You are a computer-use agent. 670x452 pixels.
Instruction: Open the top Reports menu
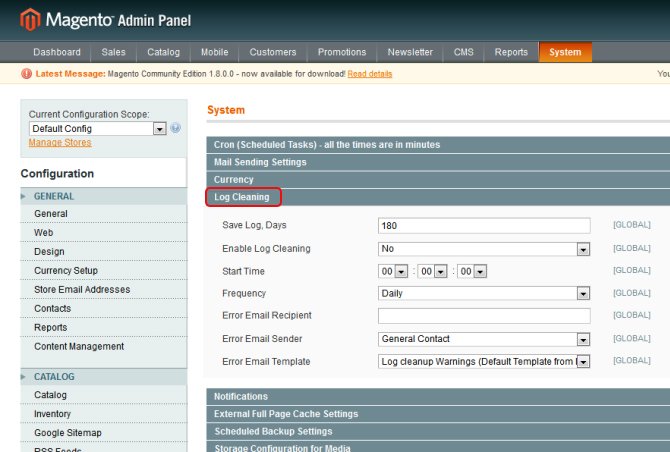coord(511,52)
